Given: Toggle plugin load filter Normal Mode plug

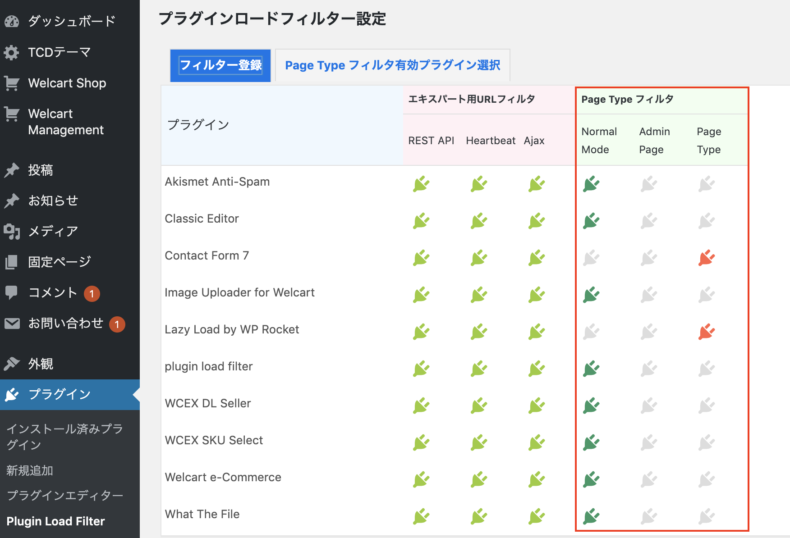Looking at the screenshot, I should click(591, 369).
